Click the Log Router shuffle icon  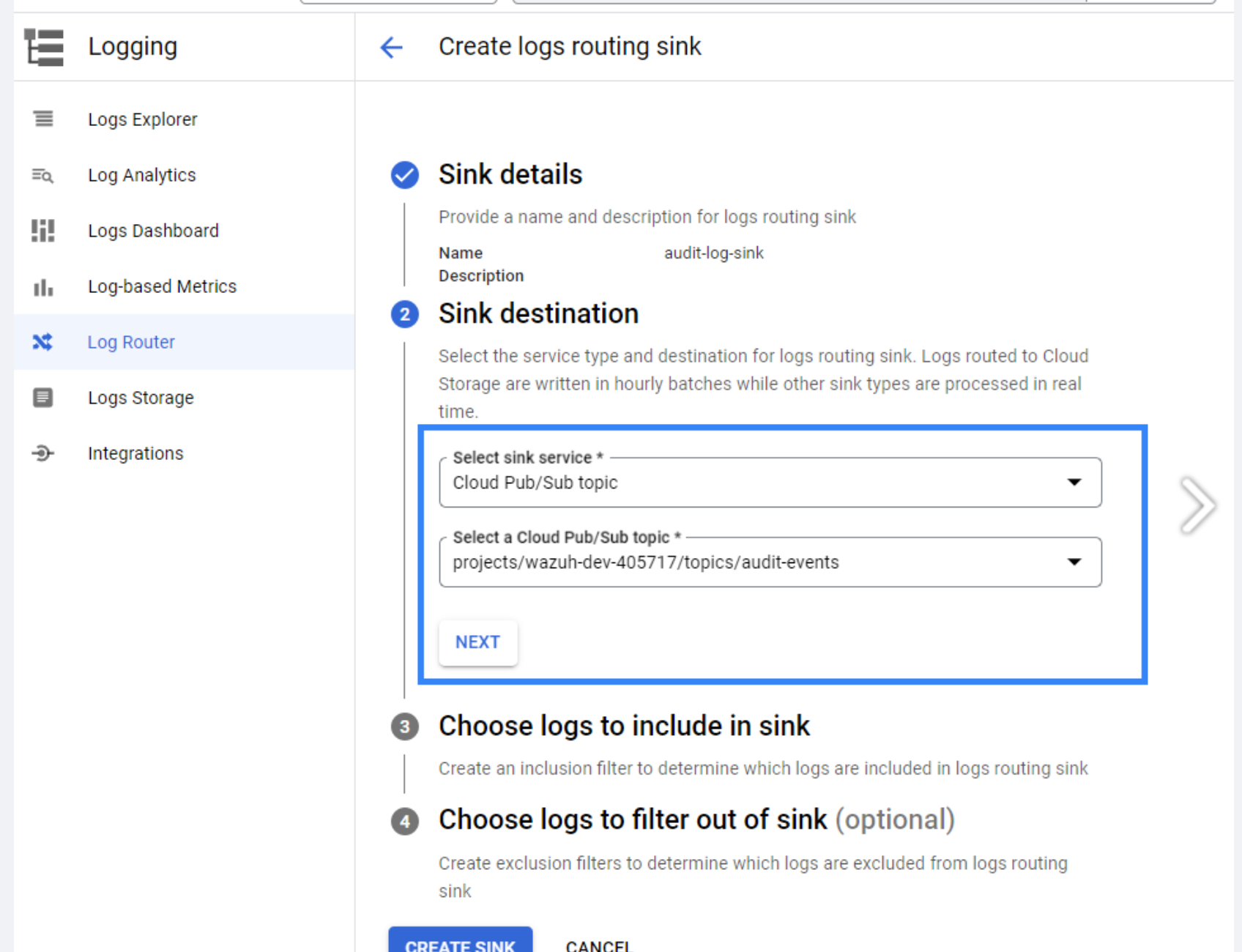(x=42, y=342)
